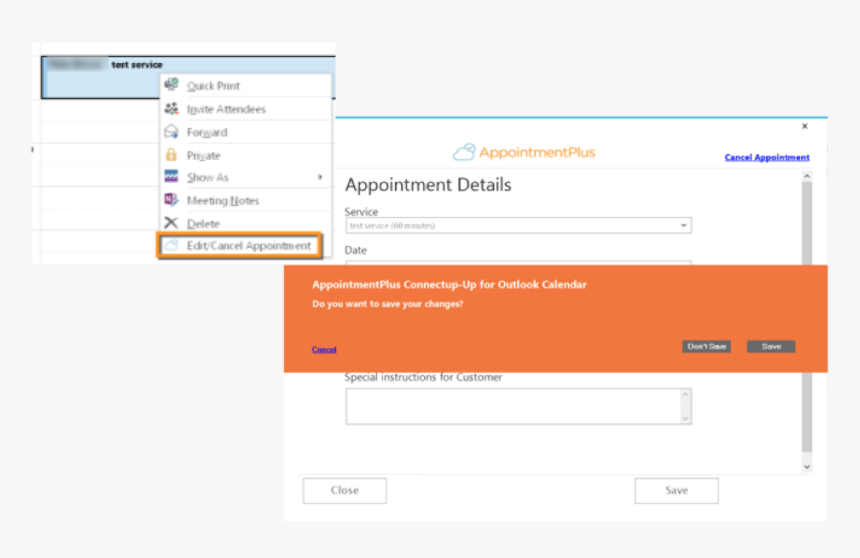Click the Don't Save button
The width and height of the screenshot is (860, 558).
pos(706,346)
